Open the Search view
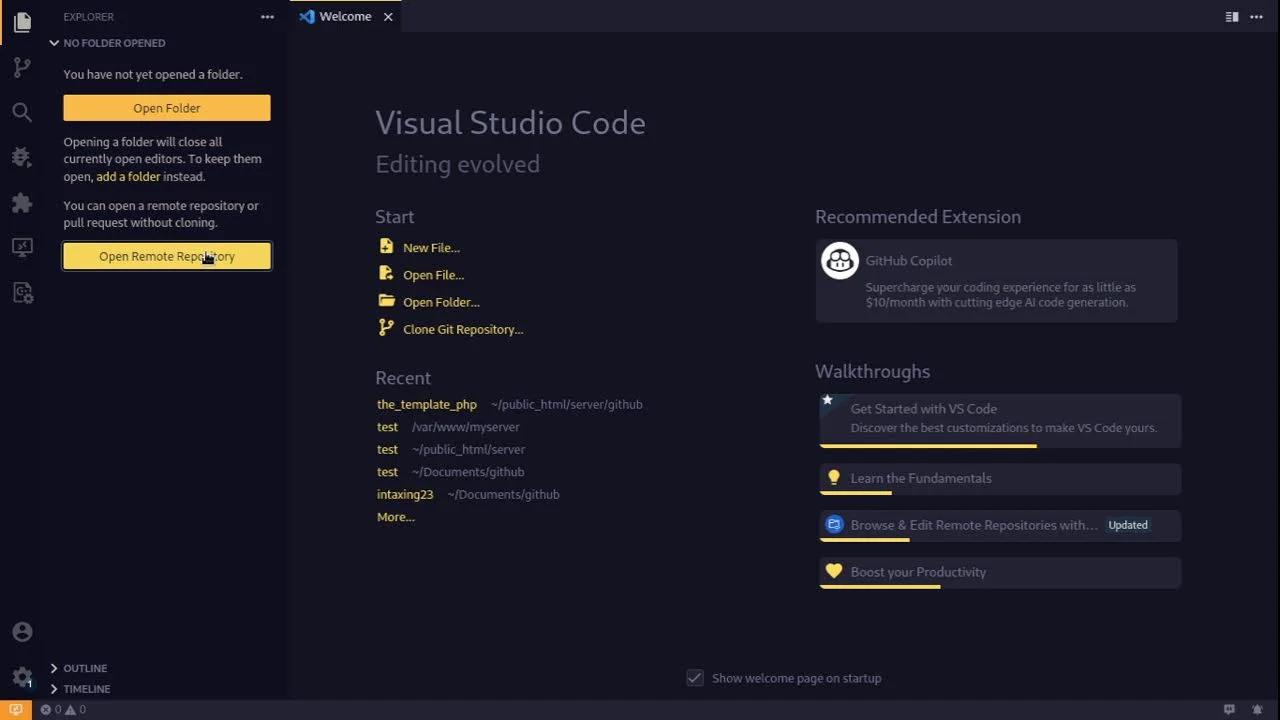Image resolution: width=1280 pixels, height=720 pixels. pyautogui.click(x=22, y=112)
